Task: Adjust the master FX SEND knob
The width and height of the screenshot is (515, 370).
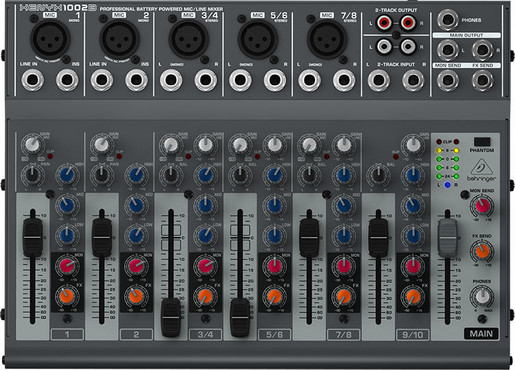Action: click(x=482, y=251)
